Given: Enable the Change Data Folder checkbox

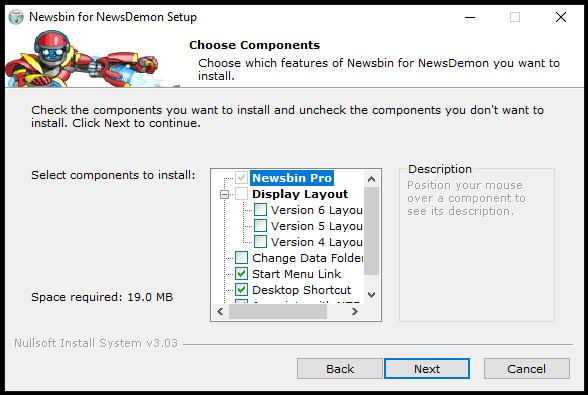Looking at the screenshot, I should click(241, 258).
